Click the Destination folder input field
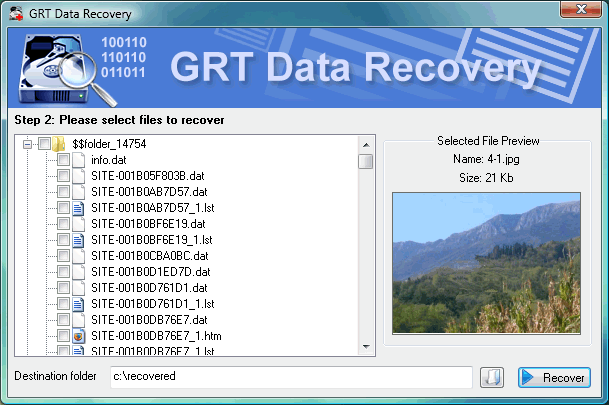 tap(291, 377)
